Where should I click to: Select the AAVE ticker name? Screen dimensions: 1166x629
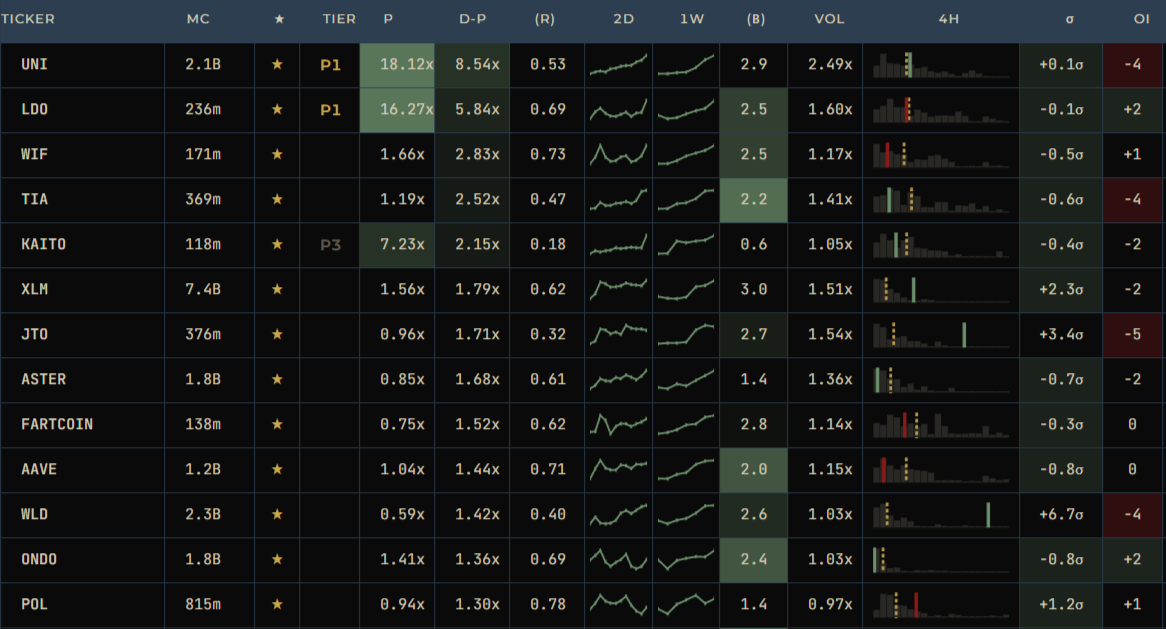39,469
